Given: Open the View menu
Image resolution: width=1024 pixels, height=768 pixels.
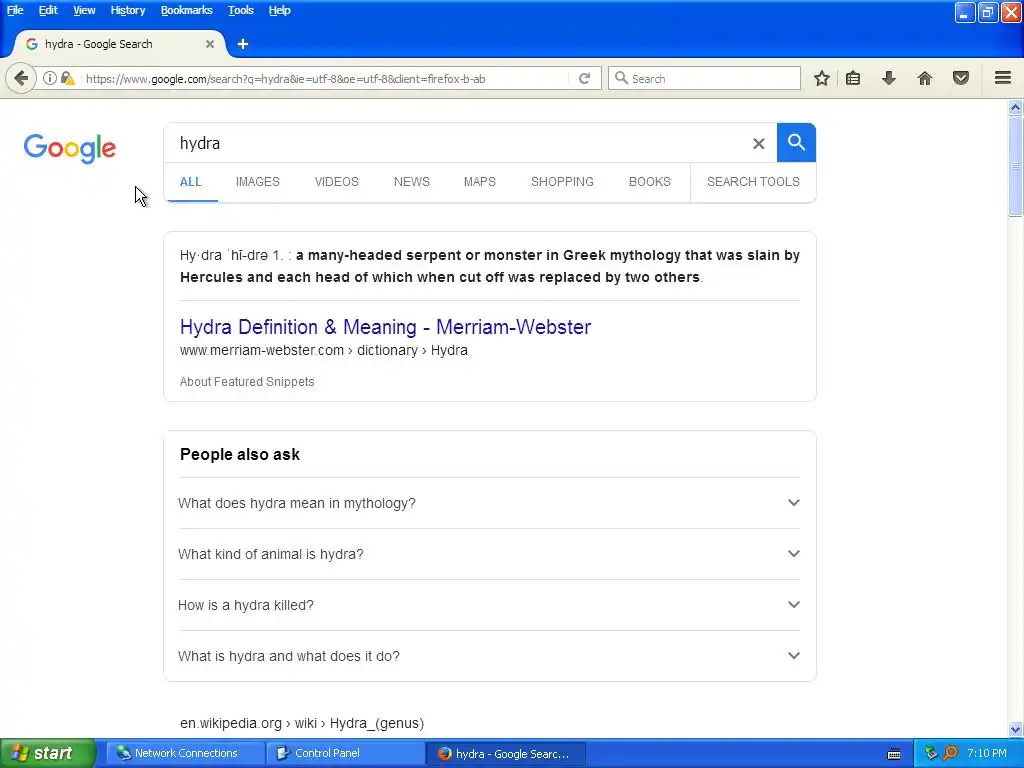Looking at the screenshot, I should tap(84, 10).
